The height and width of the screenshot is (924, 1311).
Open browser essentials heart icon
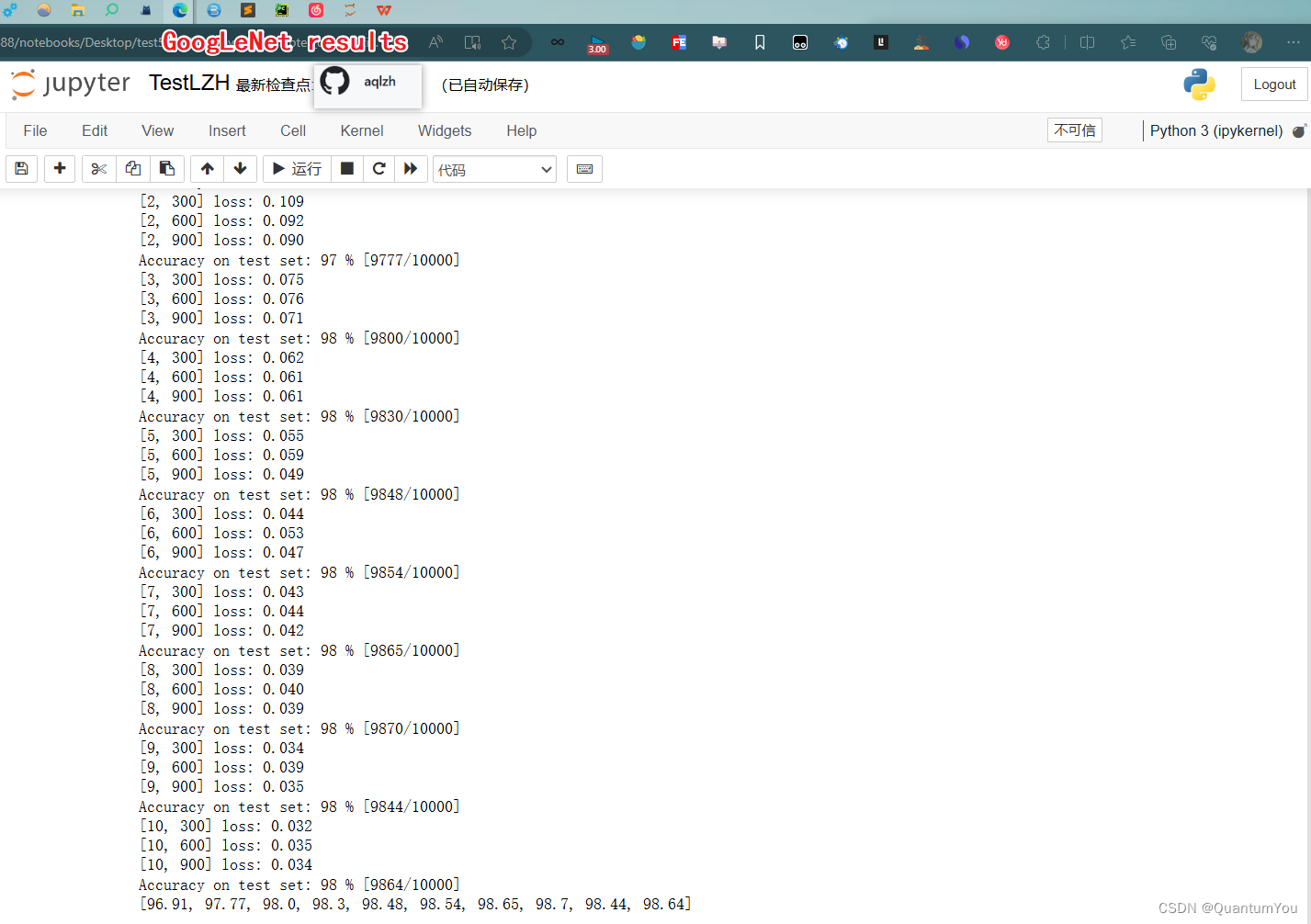[x=1209, y=42]
